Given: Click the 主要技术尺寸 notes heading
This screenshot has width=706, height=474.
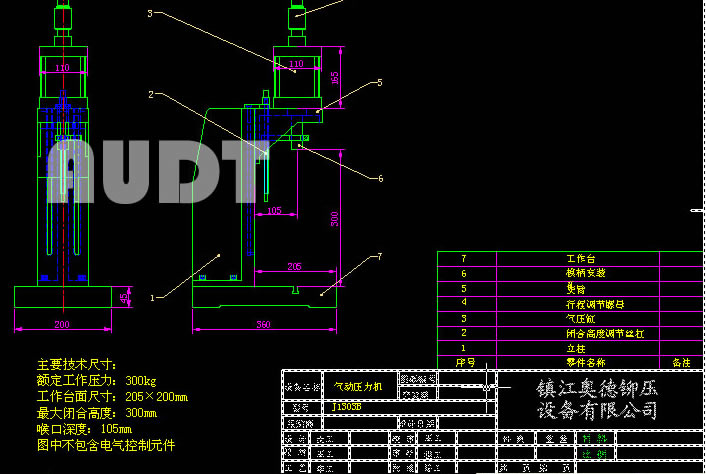Looking at the screenshot, I should point(78,364).
